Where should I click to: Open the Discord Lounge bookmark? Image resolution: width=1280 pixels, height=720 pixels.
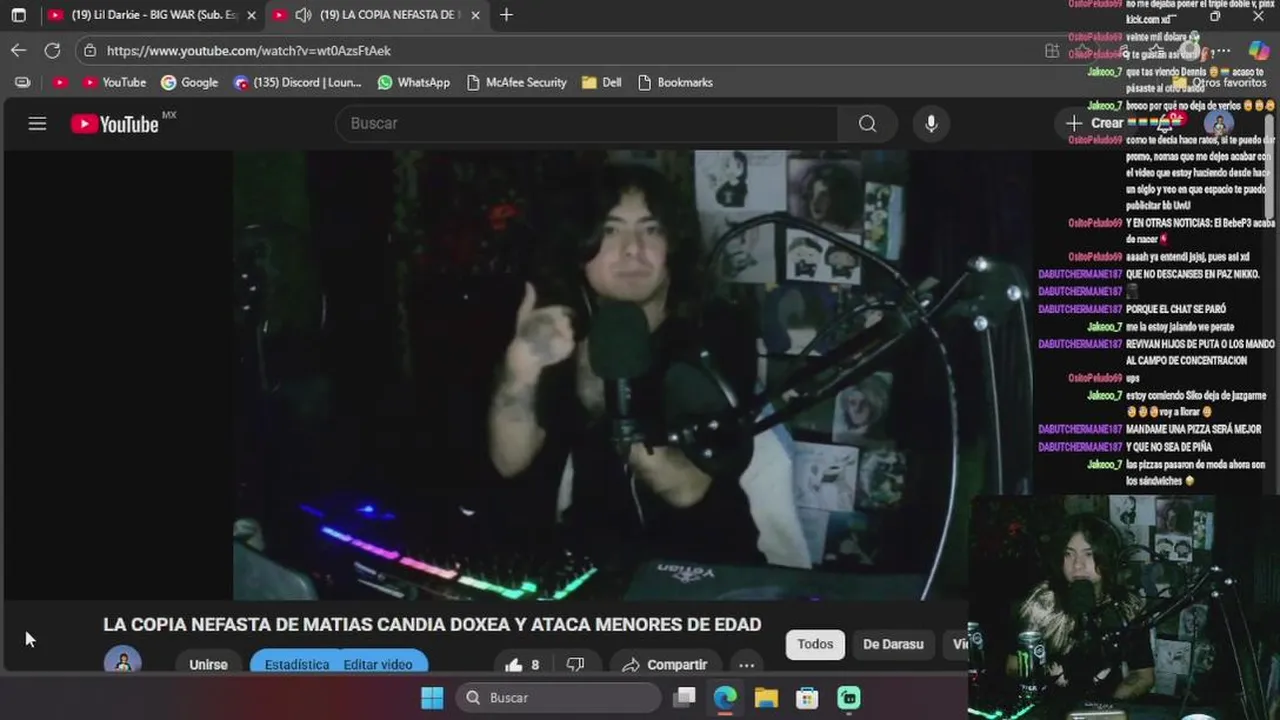(x=297, y=82)
